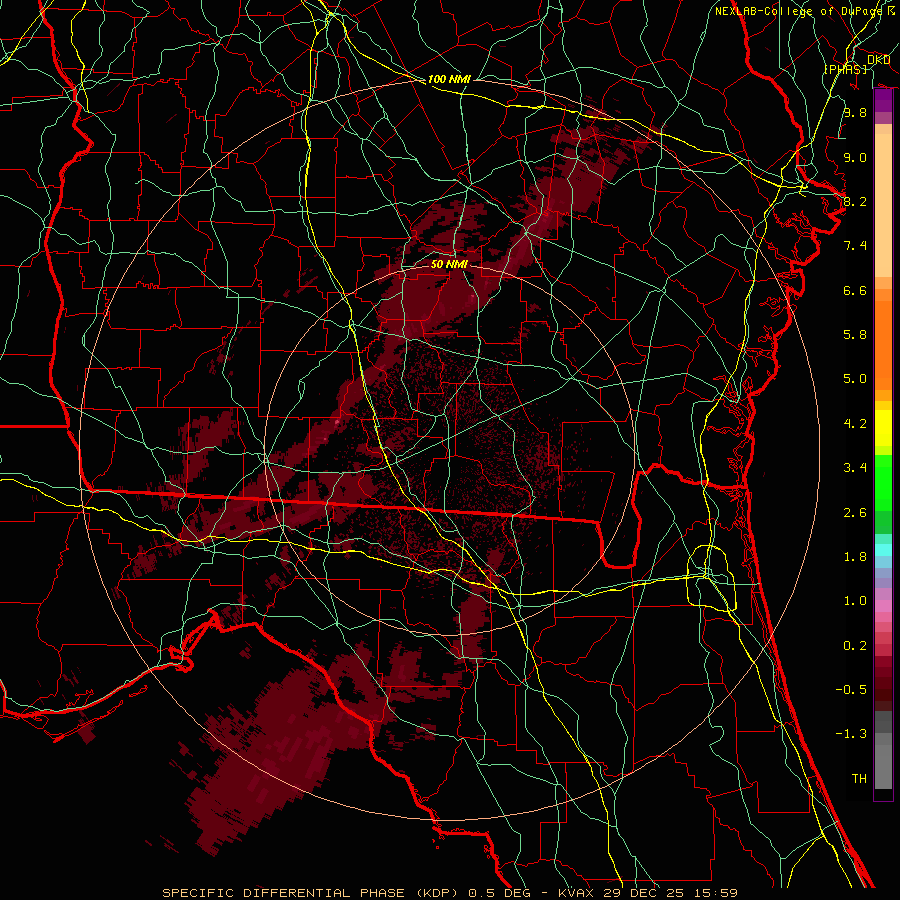Click the 5.0 scale value

[x=855, y=379]
